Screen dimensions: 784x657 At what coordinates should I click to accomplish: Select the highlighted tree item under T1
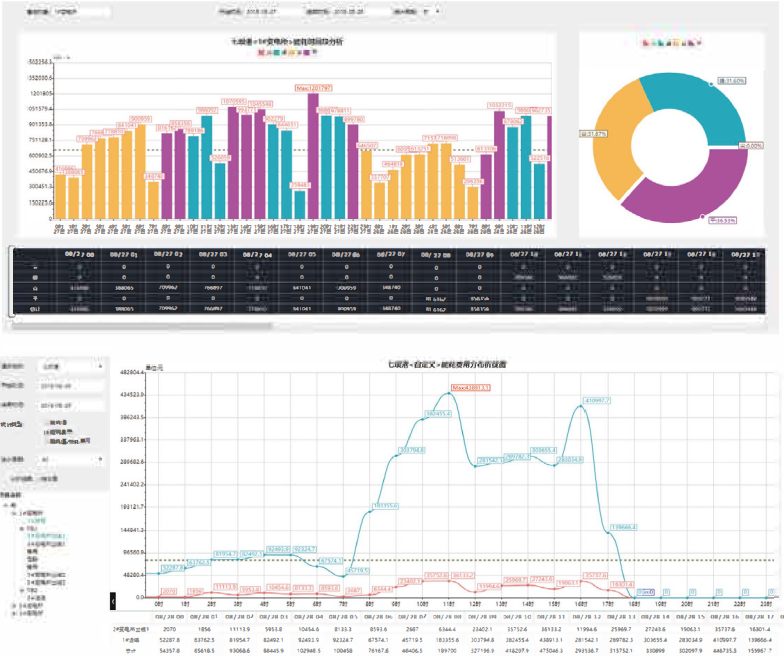click(46, 536)
